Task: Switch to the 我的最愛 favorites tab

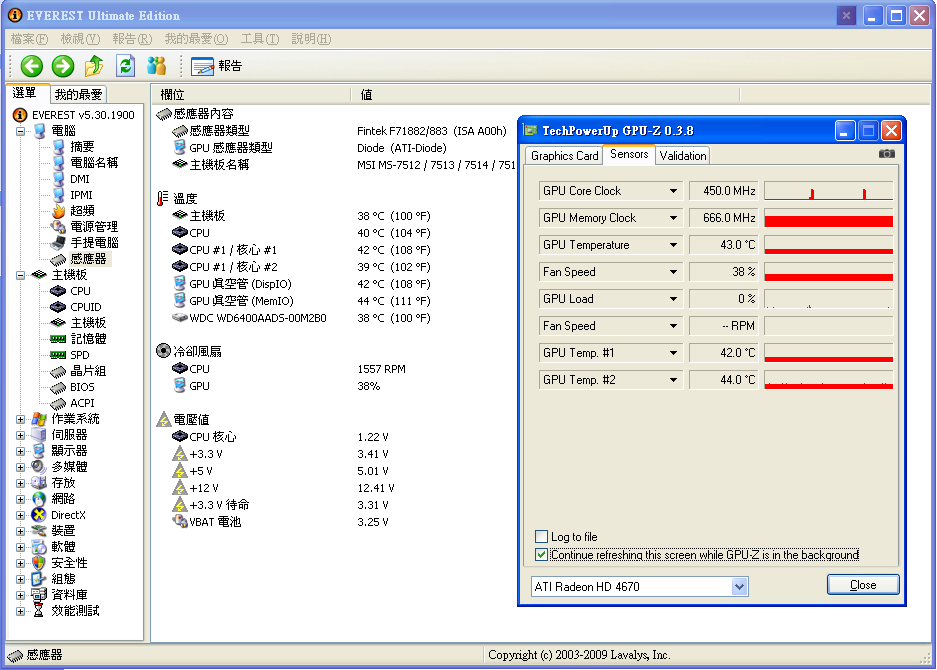Action: click(78, 94)
